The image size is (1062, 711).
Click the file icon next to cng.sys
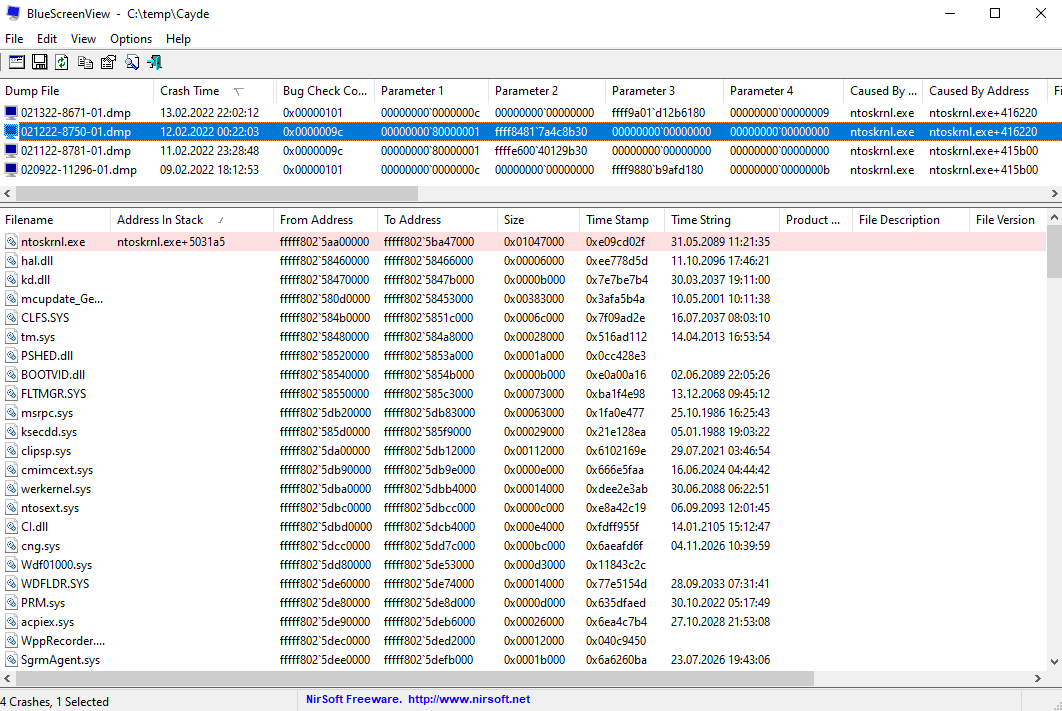point(12,546)
